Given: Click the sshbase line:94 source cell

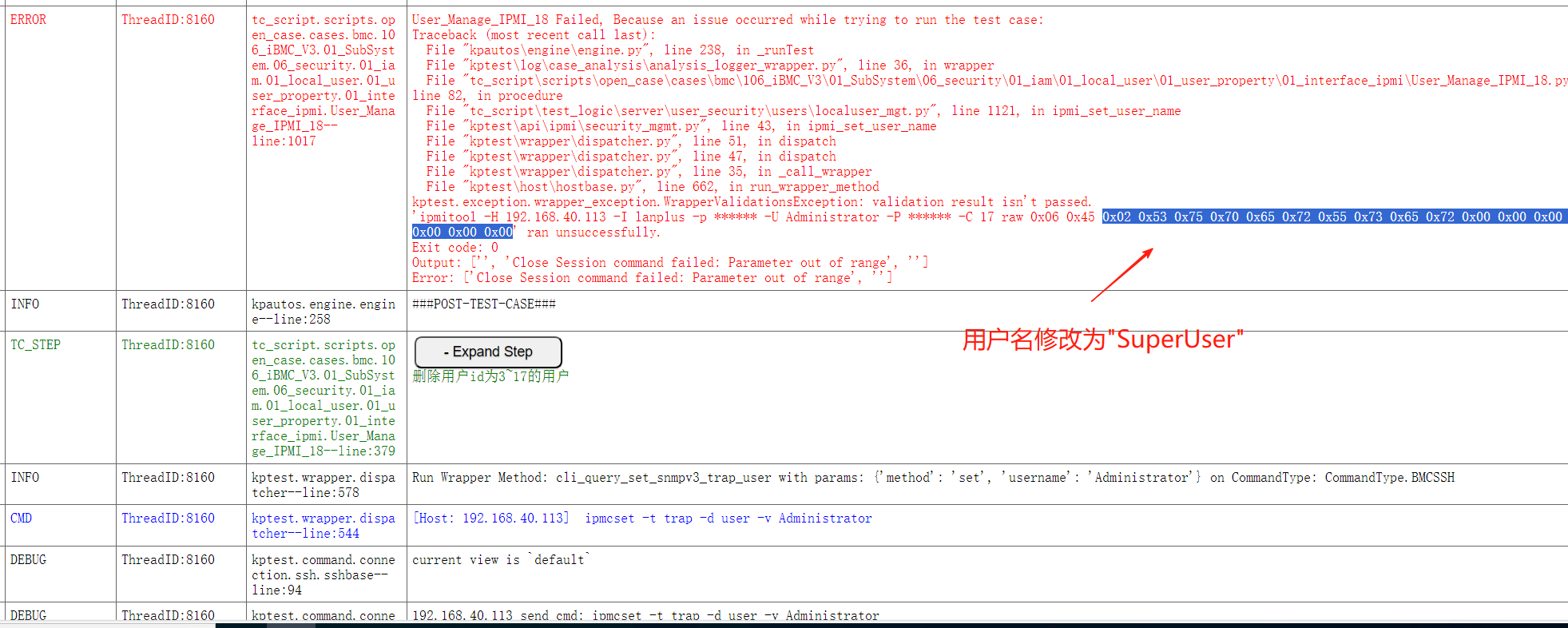Looking at the screenshot, I should click(323, 575).
